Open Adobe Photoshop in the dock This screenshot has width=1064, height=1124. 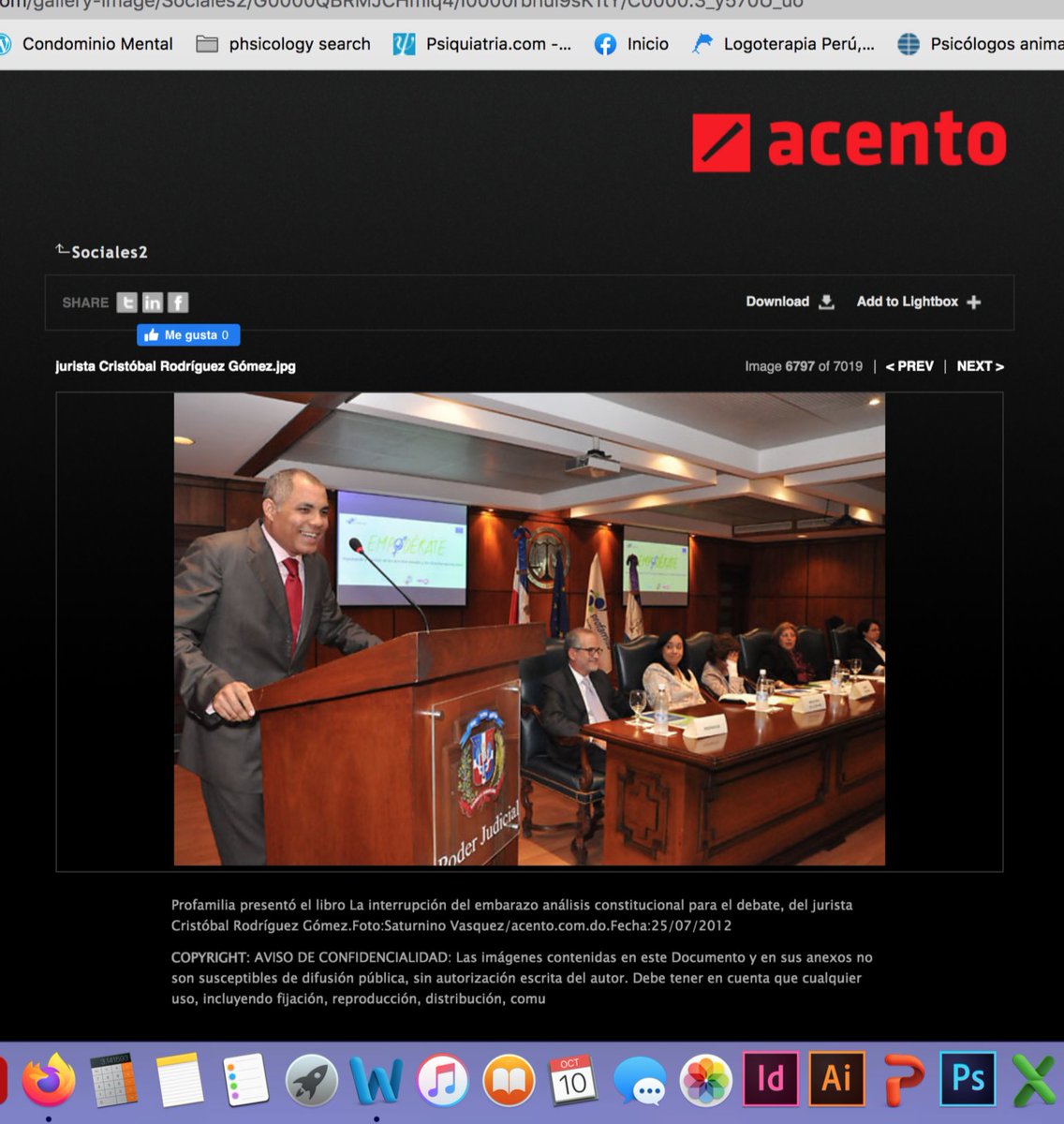[x=968, y=1079]
